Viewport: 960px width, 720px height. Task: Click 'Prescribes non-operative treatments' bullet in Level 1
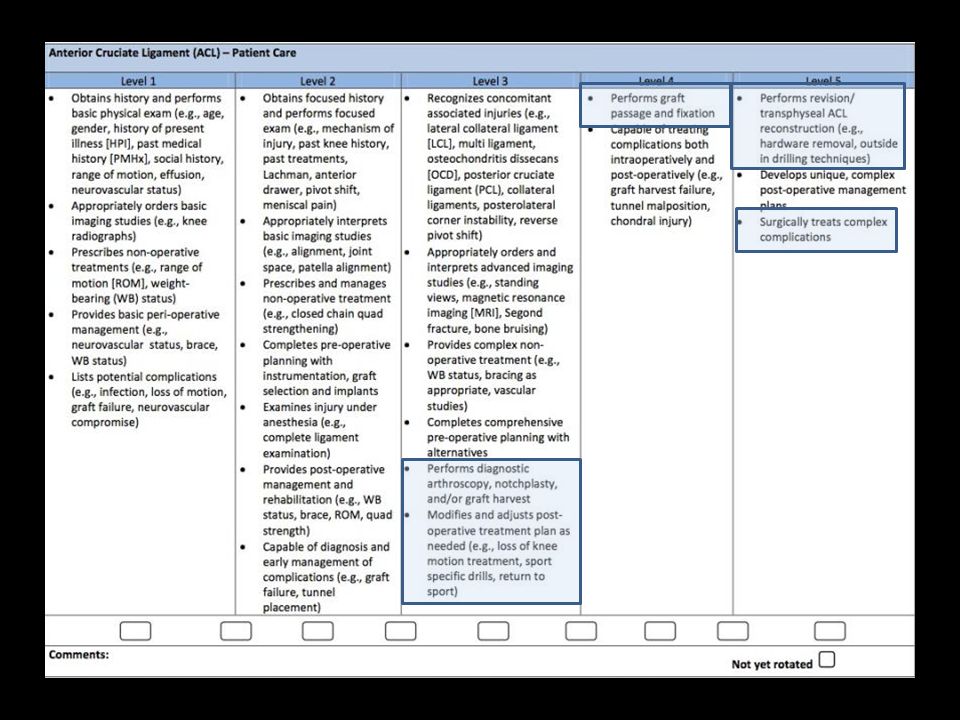(137, 276)
